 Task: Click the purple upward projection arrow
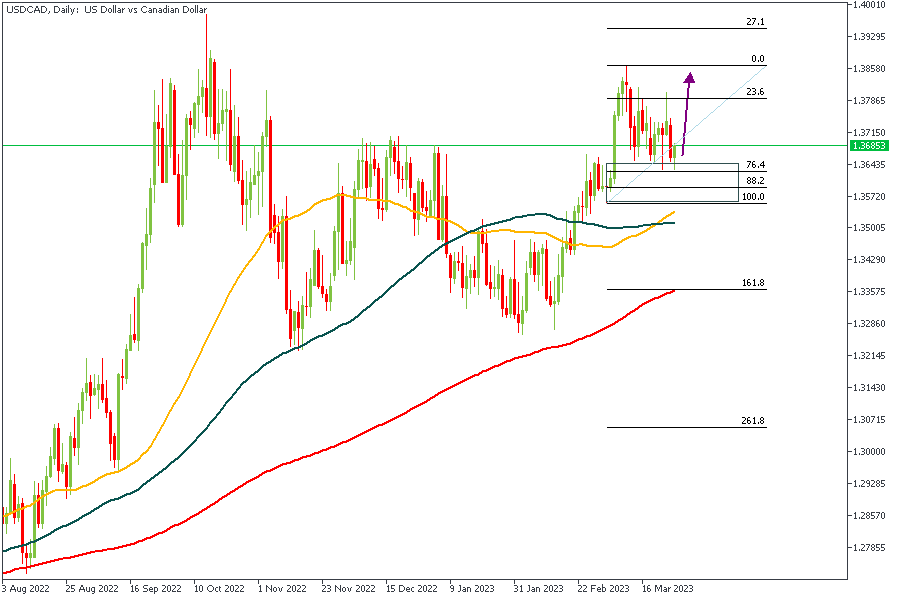coord(686,112)
